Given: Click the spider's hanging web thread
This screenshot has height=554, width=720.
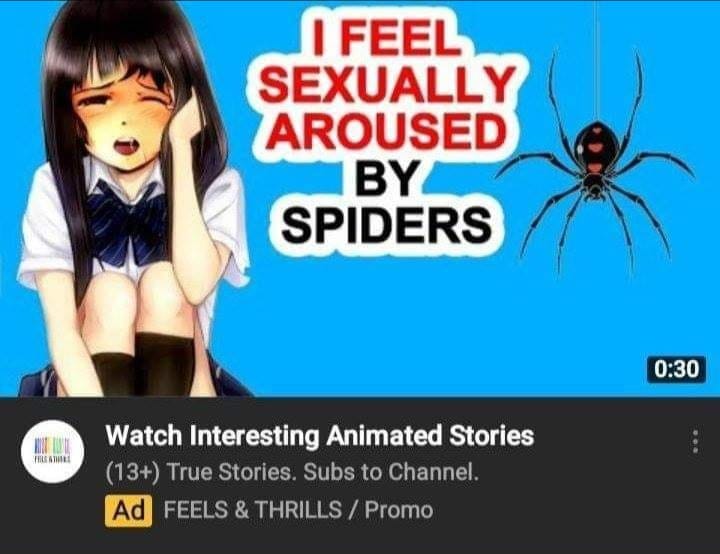Looking at the screenshot, I should point(597,60).
